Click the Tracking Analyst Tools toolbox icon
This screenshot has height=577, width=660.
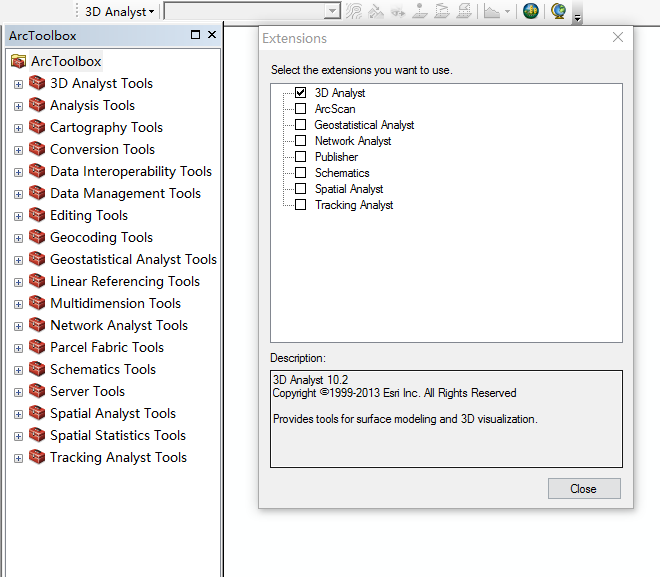[x=37, y=457]
